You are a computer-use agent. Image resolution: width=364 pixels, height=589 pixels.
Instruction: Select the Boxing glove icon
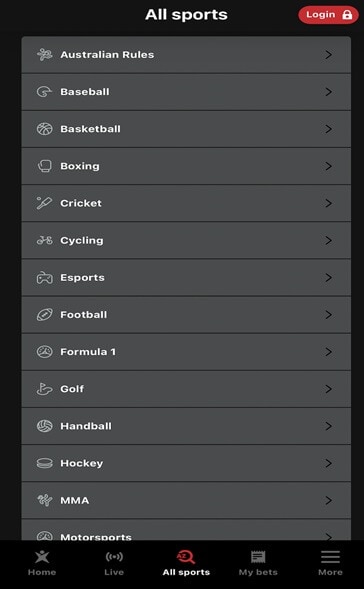pyautogui.click(x=44, y=166)
